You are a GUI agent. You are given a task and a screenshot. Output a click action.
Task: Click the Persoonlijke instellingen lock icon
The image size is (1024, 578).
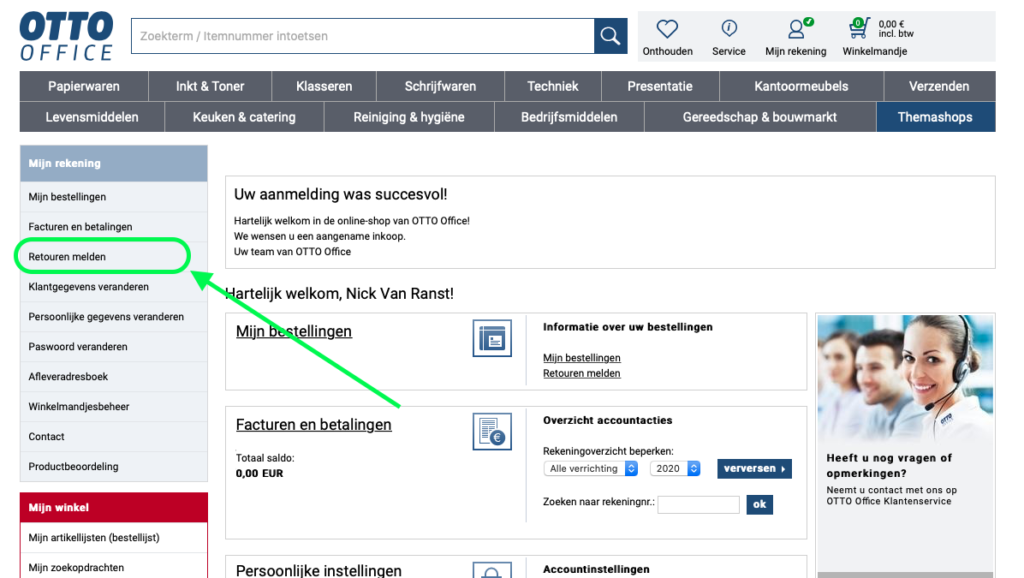[x=492, y=570]
